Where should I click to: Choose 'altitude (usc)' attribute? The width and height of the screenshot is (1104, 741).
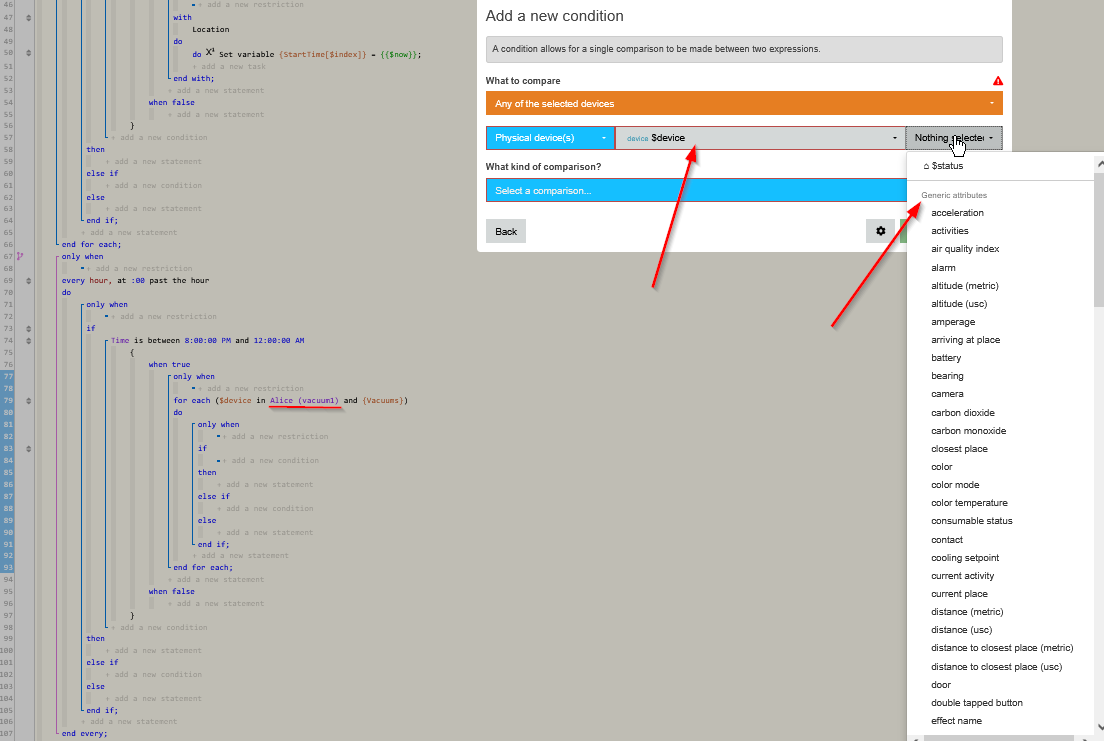(959, 304)
